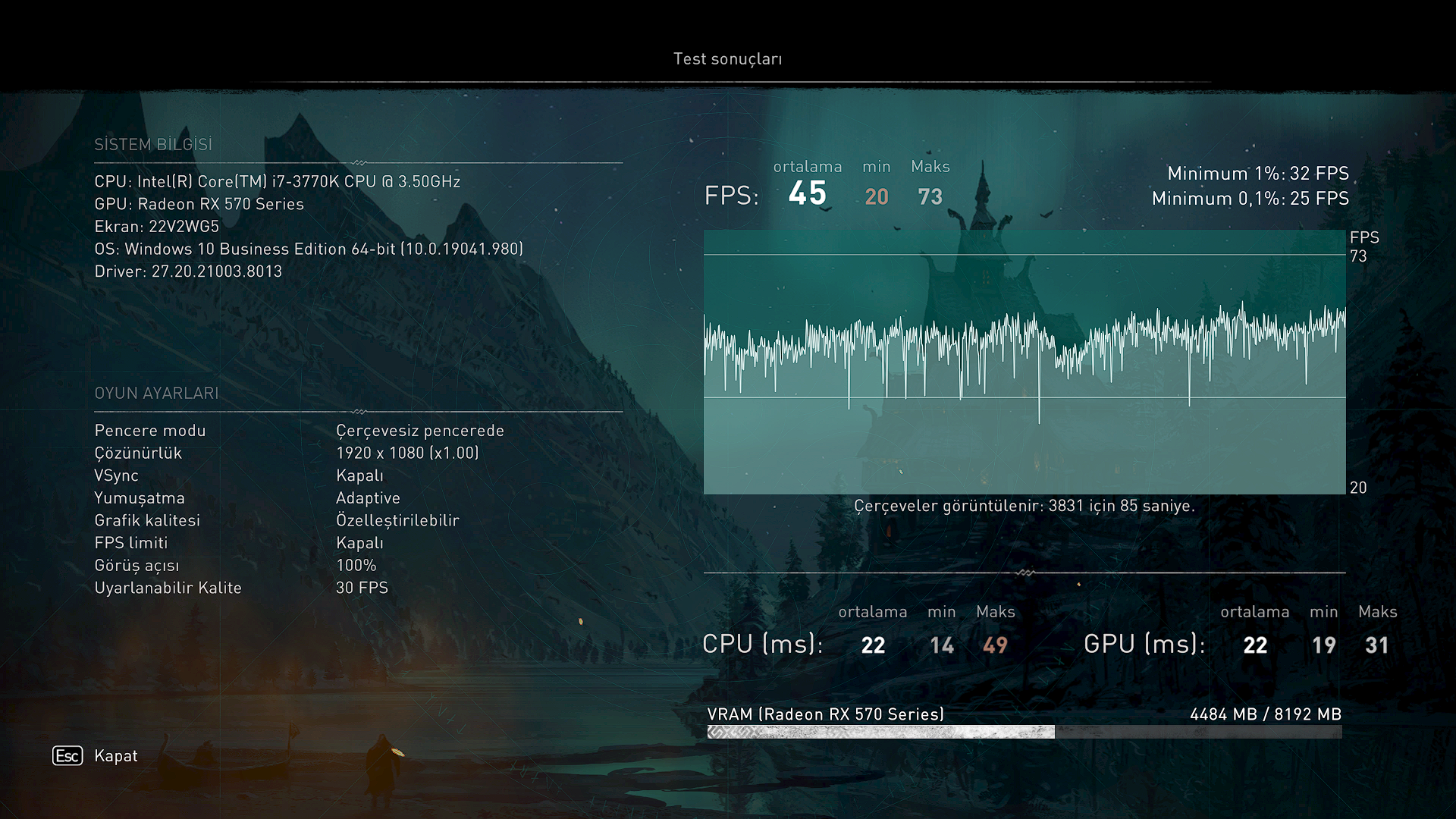Click the 4484 MB / 8192 MB text
This screenshot has height=819, width=1456.
(x=1266, y=714)
